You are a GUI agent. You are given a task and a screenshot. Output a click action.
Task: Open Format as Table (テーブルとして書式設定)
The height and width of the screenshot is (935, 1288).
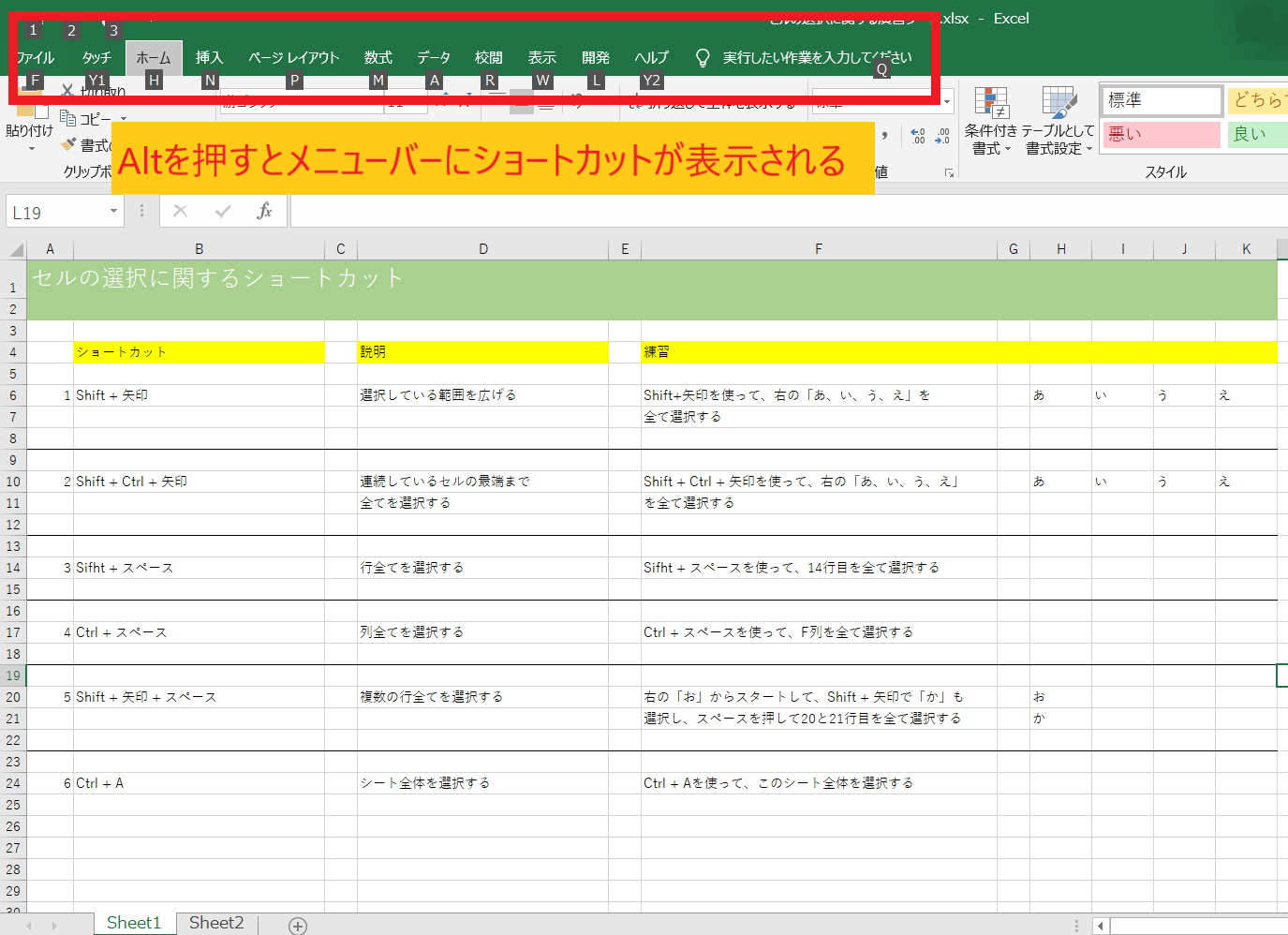click(x=1059, y=121)
